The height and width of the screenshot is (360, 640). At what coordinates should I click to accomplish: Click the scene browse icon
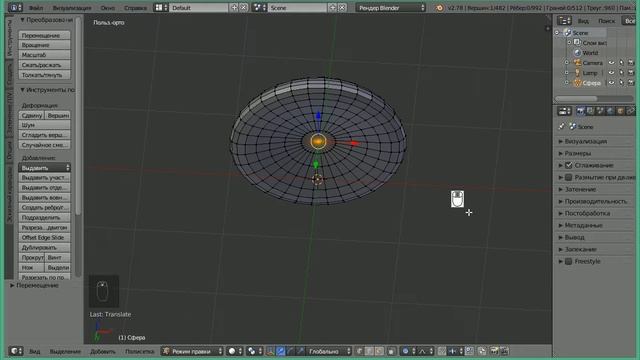(x=259, y=8)
